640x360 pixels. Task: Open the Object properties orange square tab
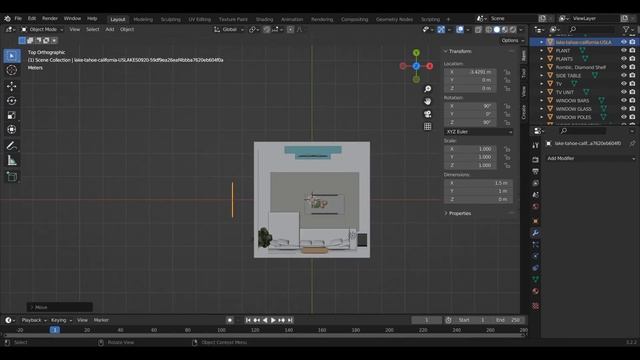tap(536, 221)
